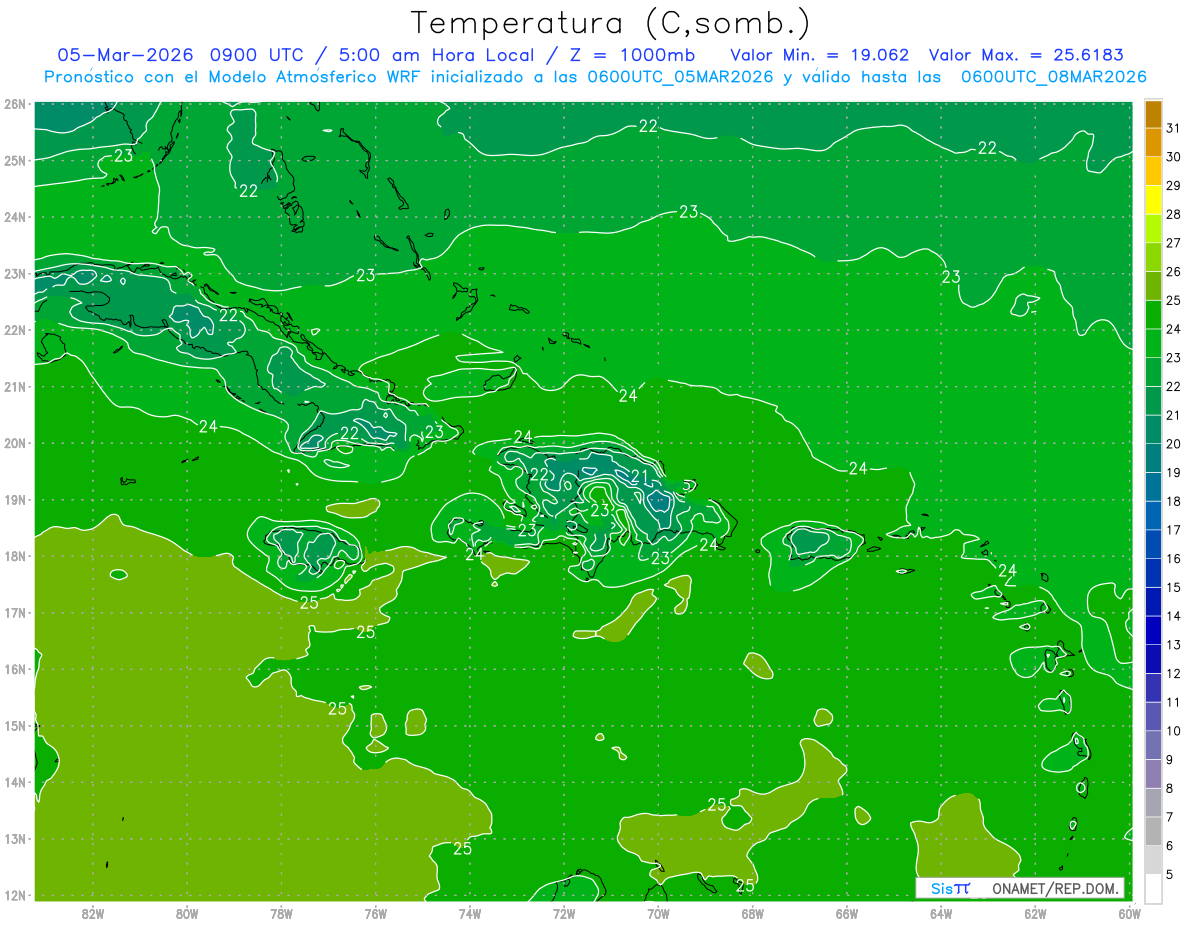Click the color scale label '10'

click(x=1174, y=731)
